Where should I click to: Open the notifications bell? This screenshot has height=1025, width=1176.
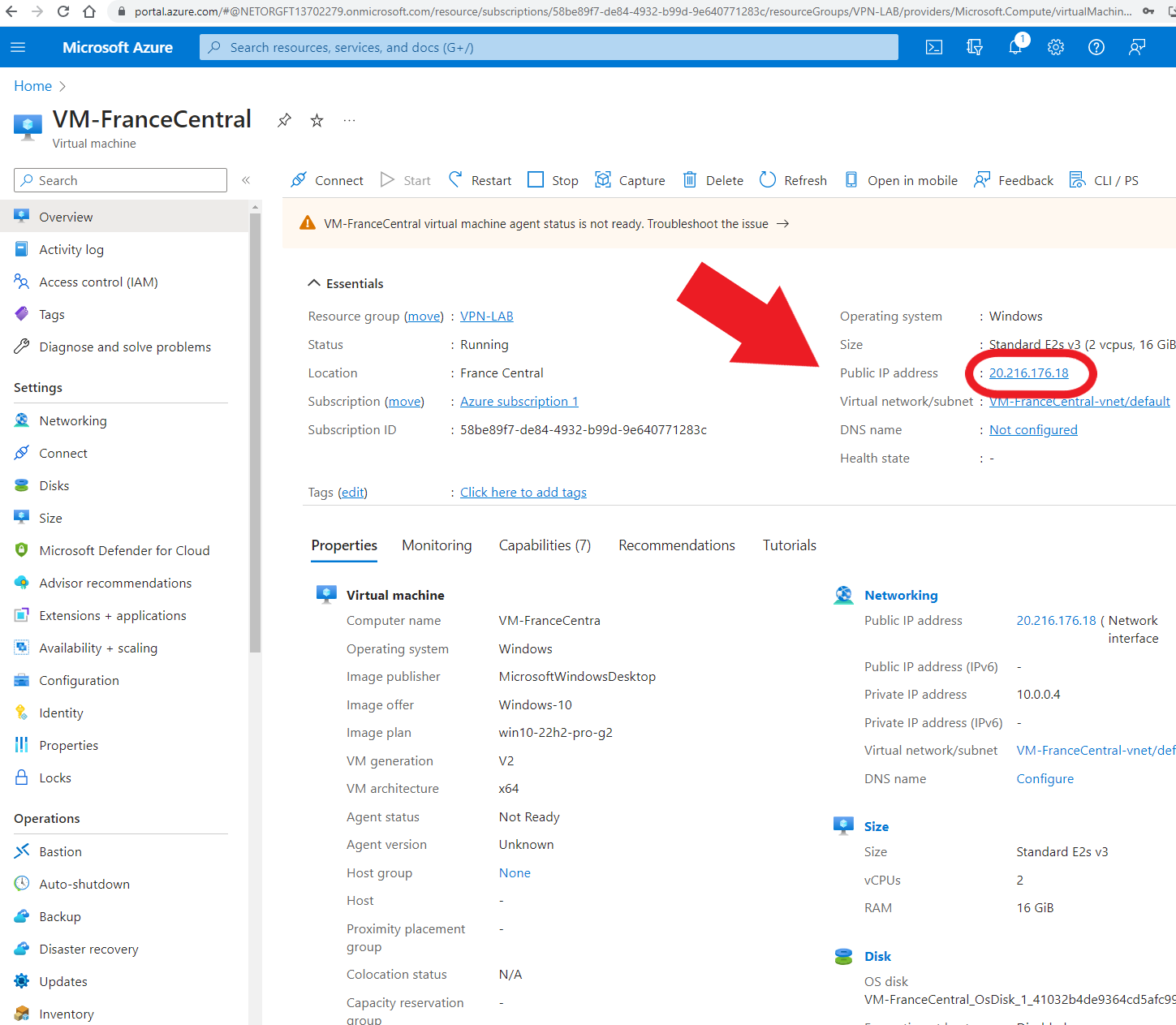click(x=1015, y=47)
